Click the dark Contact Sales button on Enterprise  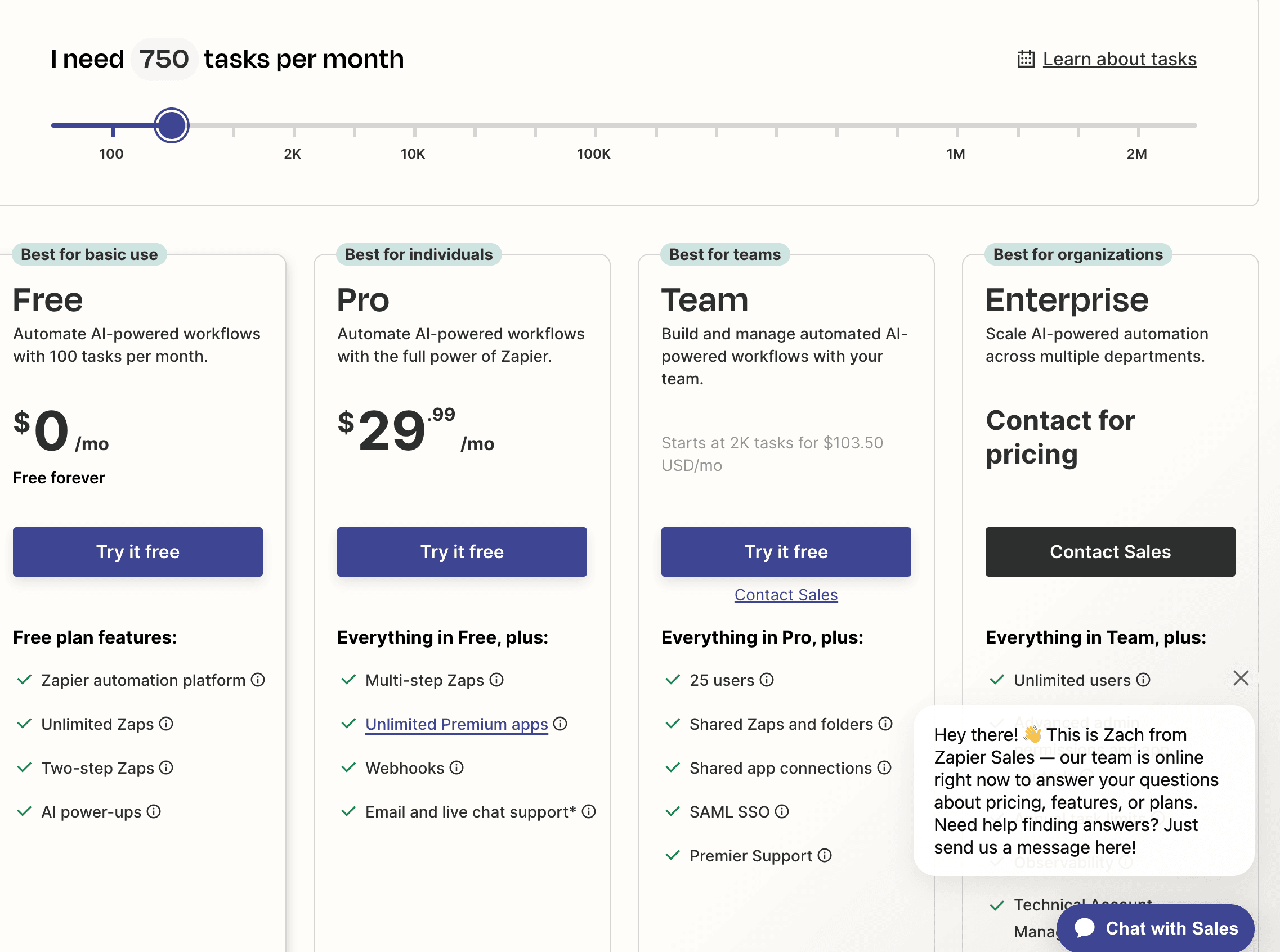[1110, 551]
